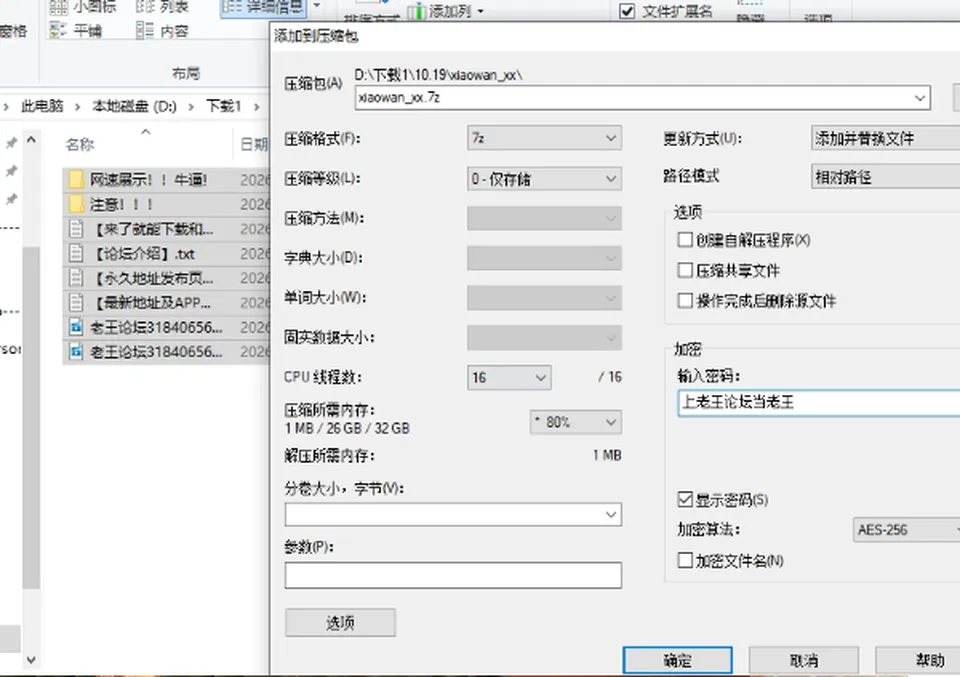Click the navigation pane scroll-up arrow
Screen dimensions: 960x677
(31, 141)
